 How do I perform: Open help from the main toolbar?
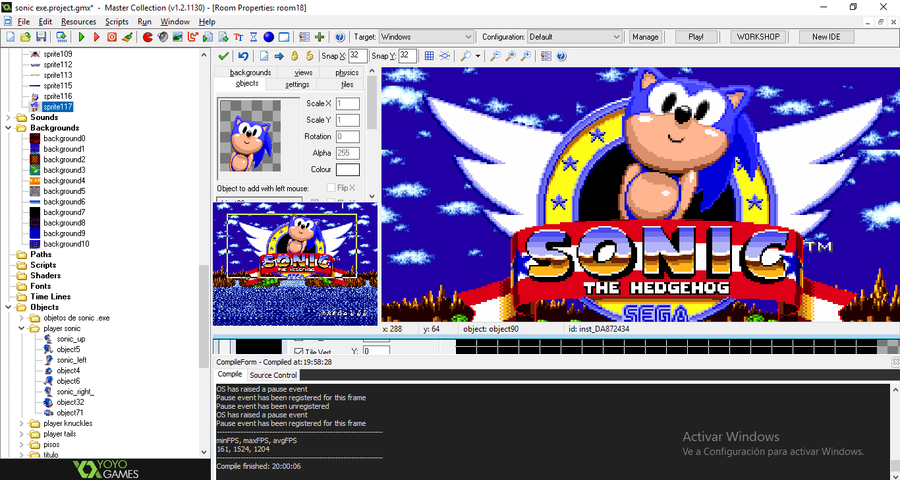[x=340, y=37]
